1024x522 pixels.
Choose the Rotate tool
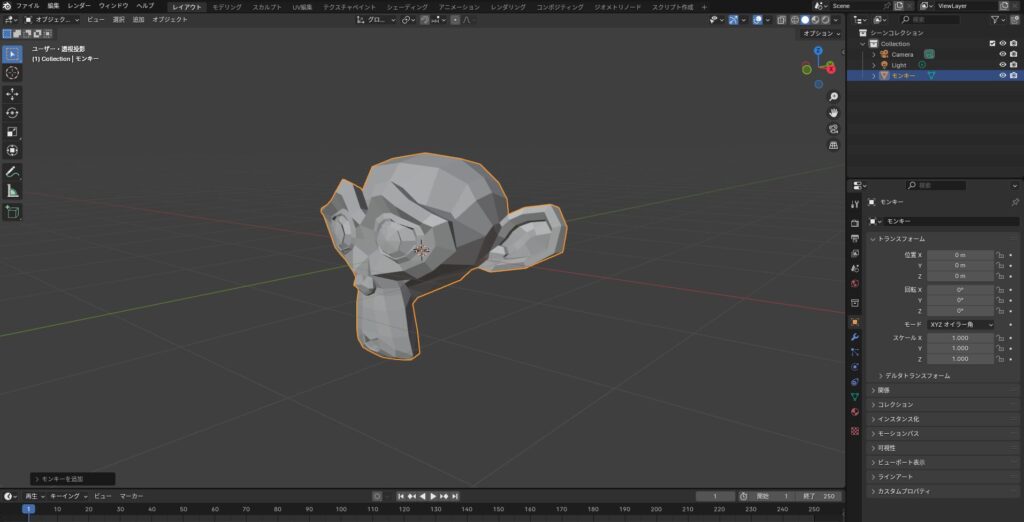(x=12, y=113)
